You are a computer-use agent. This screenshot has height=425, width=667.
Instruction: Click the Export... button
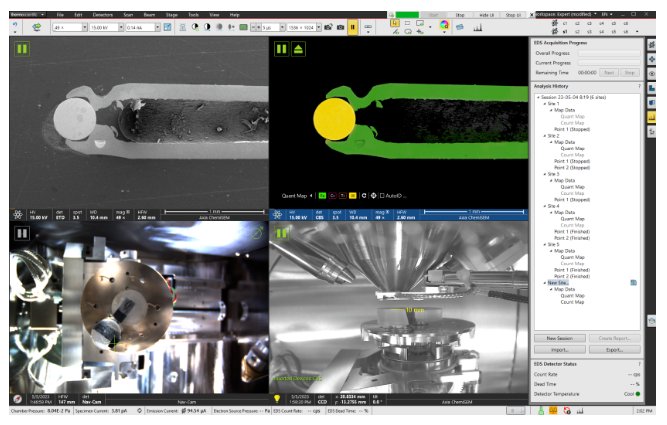pyautogui.click(x=613, y=350)
